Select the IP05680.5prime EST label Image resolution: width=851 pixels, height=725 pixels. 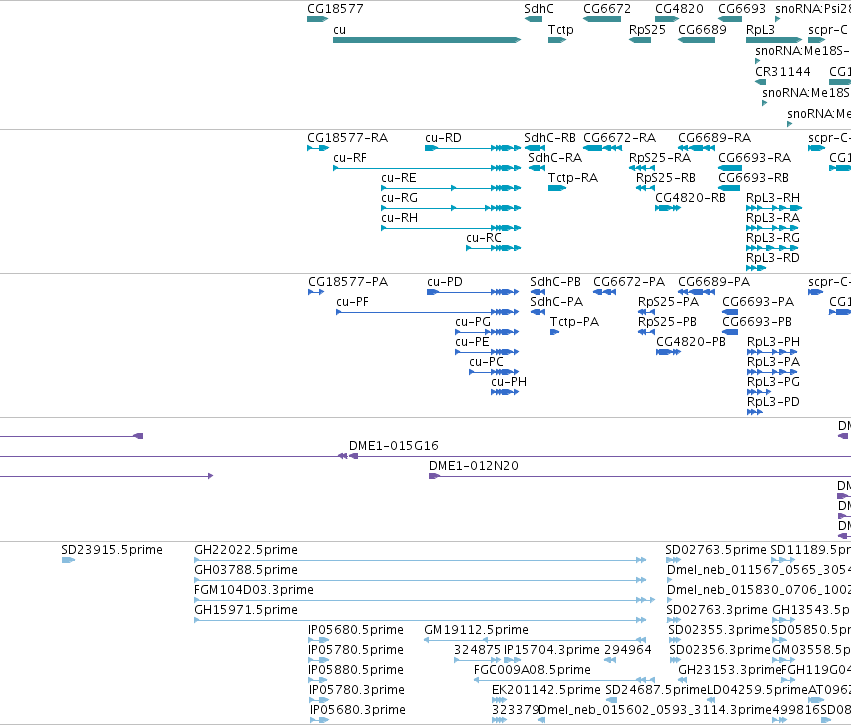355,631
